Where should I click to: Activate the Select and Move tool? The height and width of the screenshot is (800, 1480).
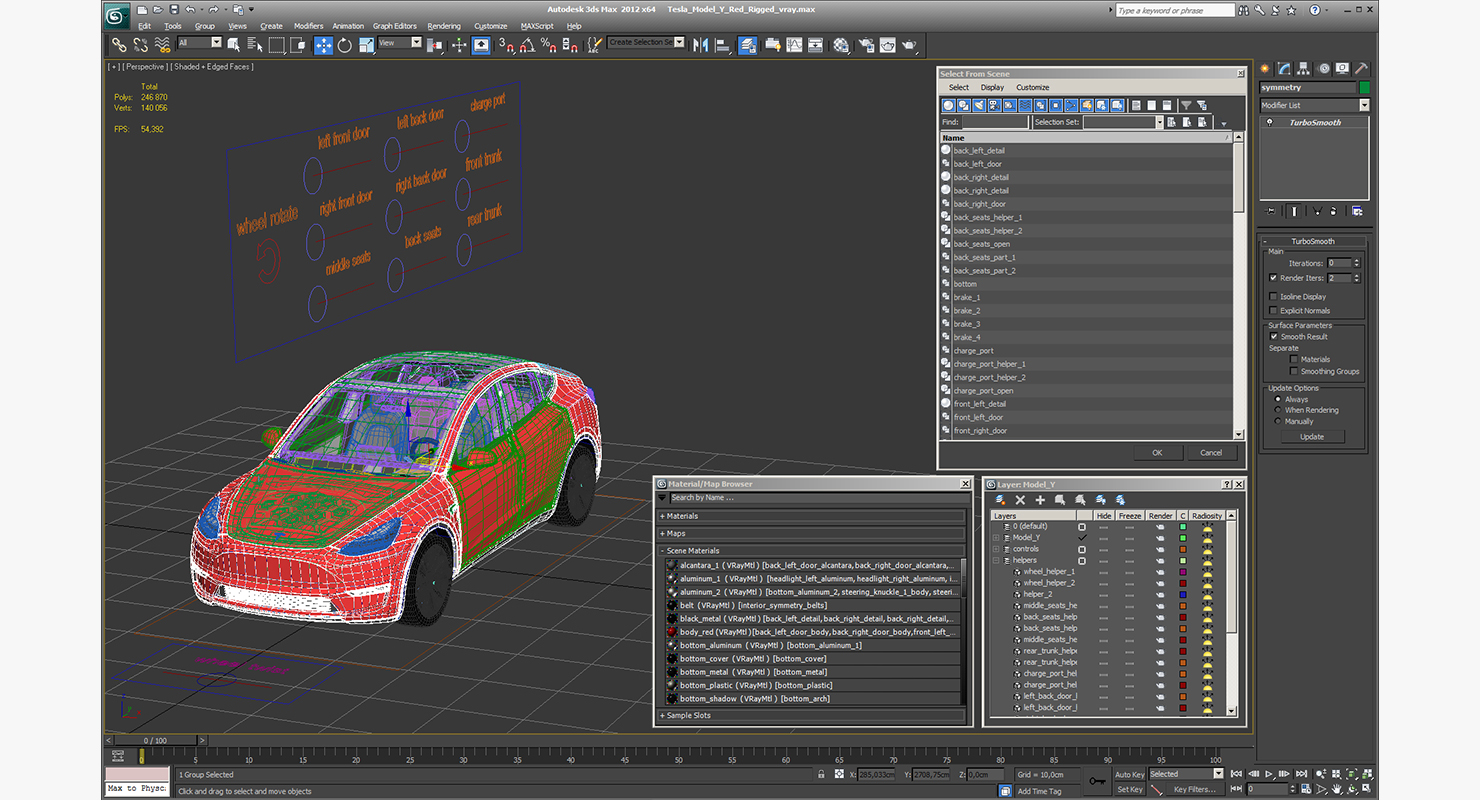(323, 45)
